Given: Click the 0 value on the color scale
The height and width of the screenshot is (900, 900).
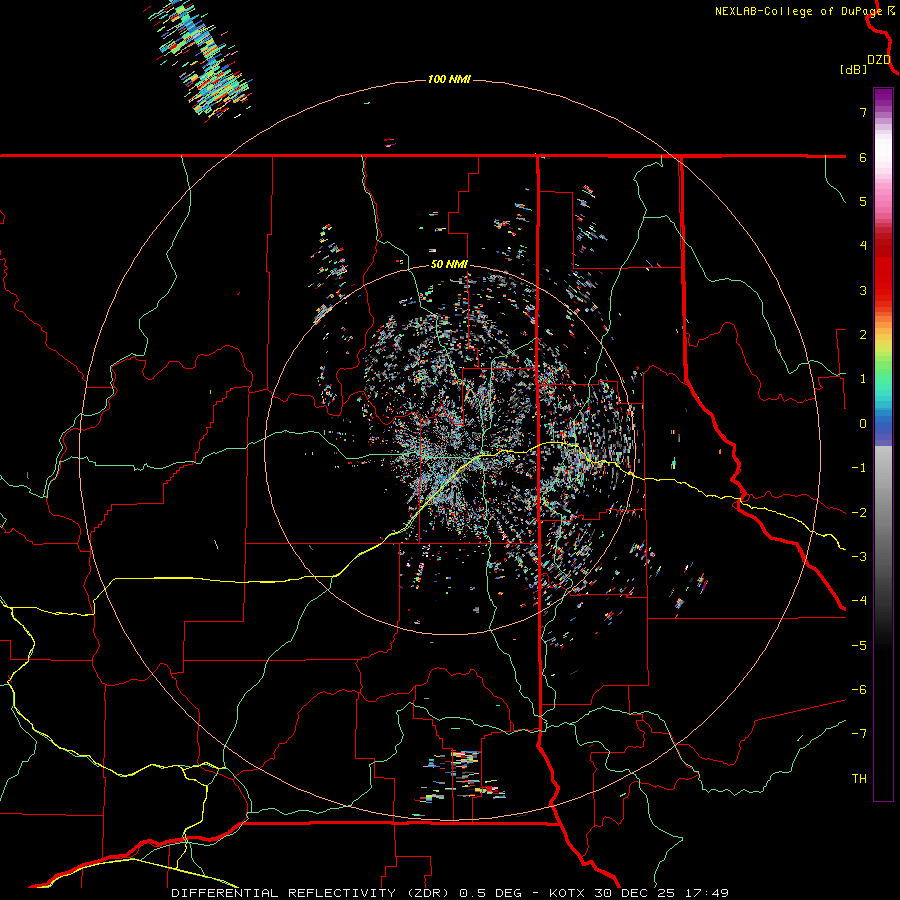Looking at the screenshot, I should [x=863, y=424].
